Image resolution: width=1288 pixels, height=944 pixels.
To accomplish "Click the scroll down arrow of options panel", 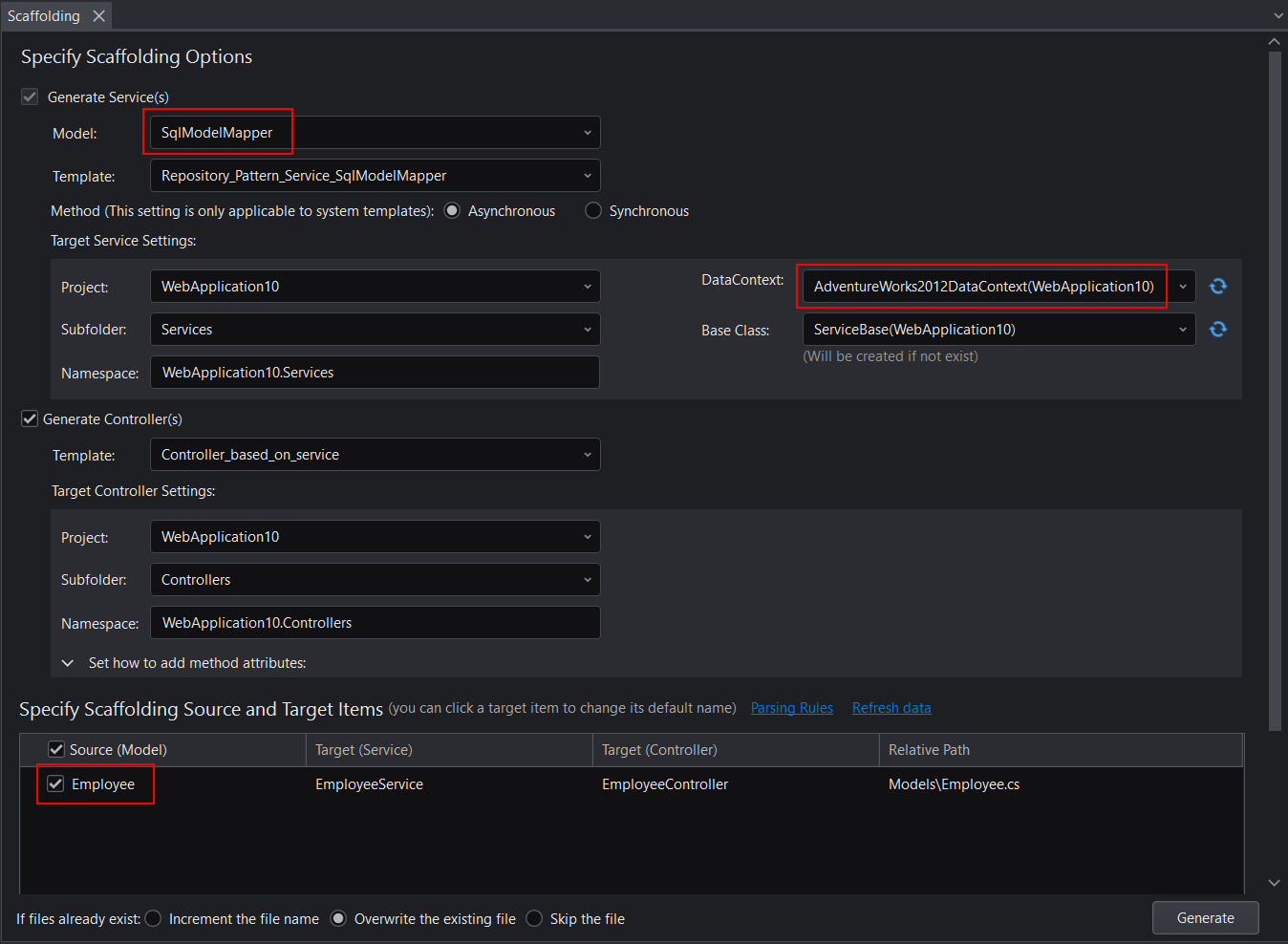I will (1274, 883).
